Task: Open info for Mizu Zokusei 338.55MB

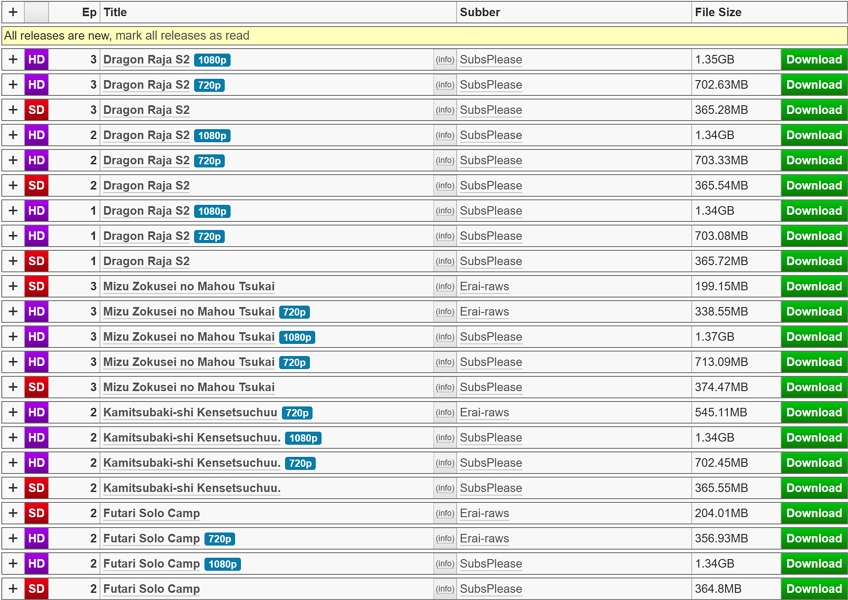Action: 445,312
